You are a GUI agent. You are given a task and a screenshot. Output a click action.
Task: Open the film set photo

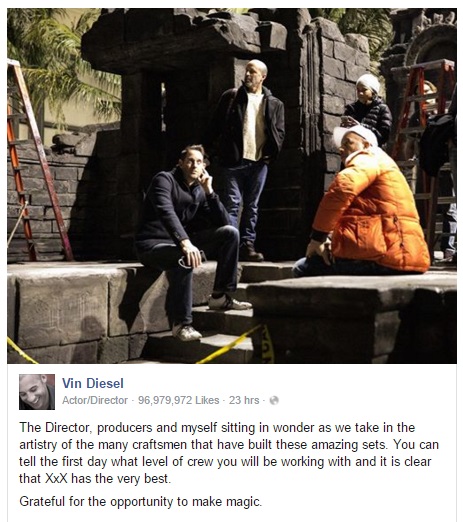[232, 186]
